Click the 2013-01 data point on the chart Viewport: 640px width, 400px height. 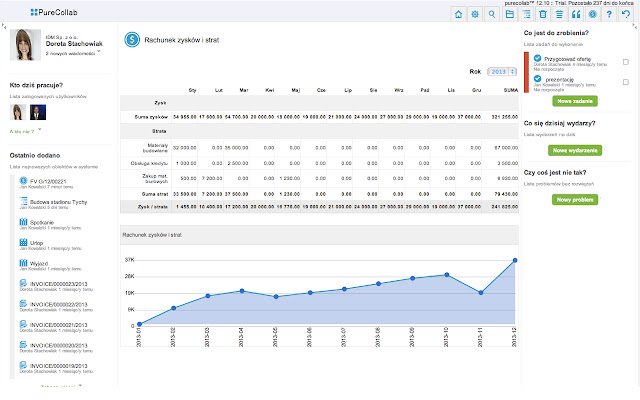tap(139, 324)
